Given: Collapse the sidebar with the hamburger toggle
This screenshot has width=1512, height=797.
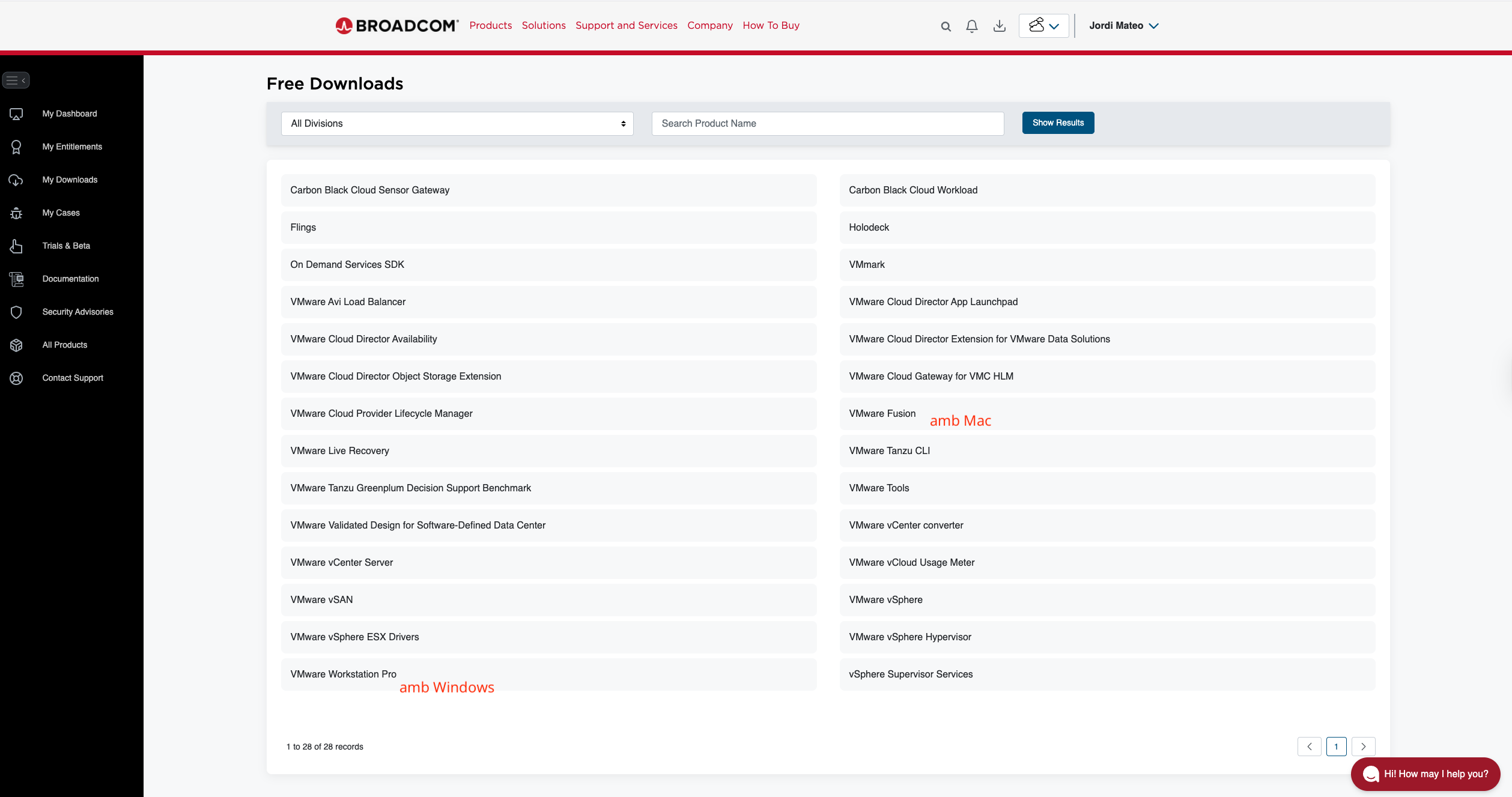Looking at the screenshot, I should (16, 80).
